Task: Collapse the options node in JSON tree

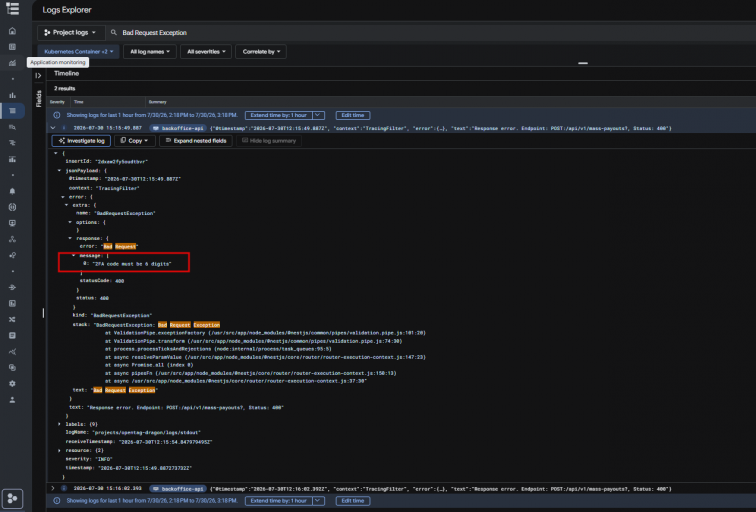Action: pyautogui.click(x=70, y=222)
